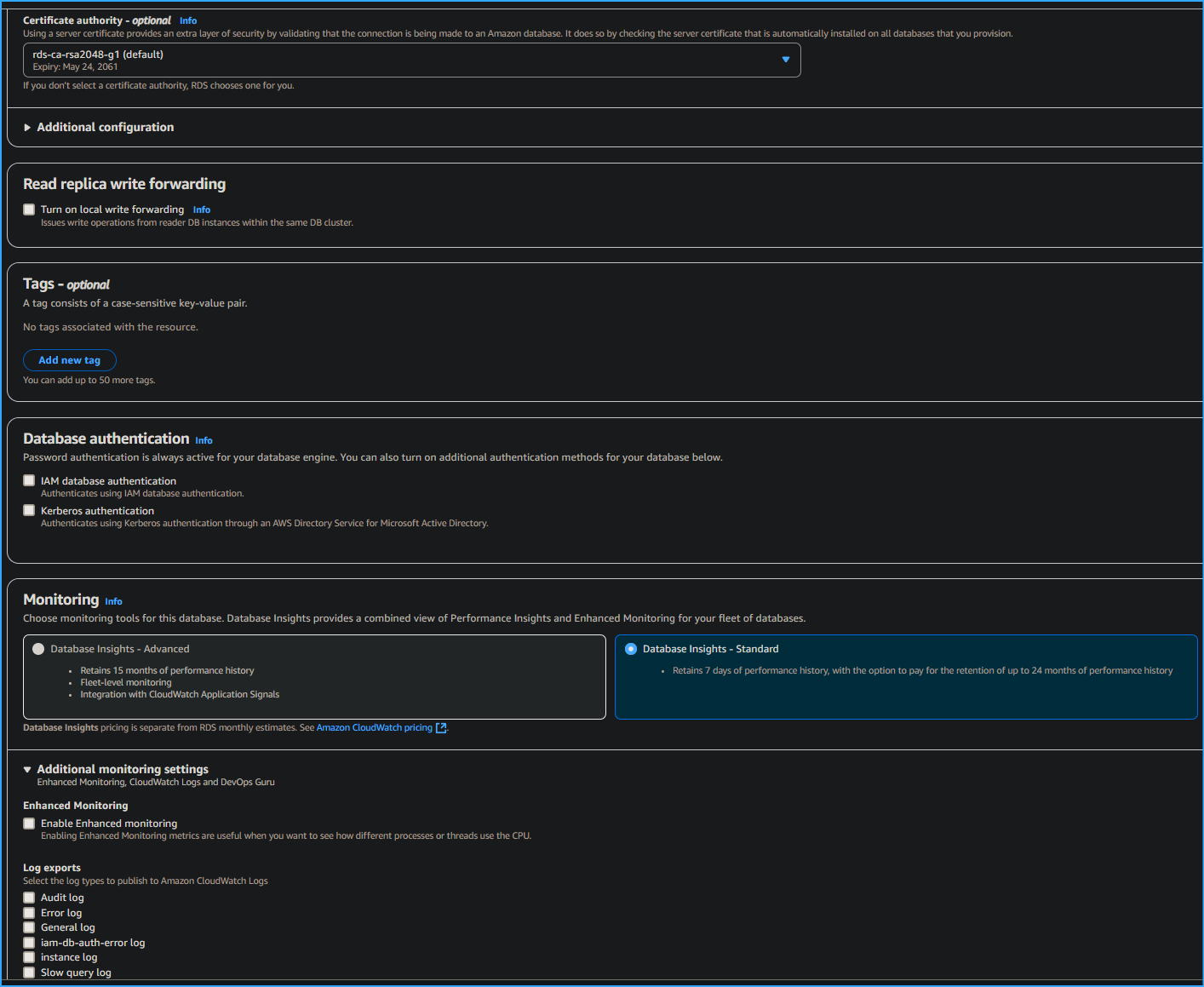Viewport: 1204px width, 987px height.
Task: Click the Add new tag button
Action: point(69,359)
